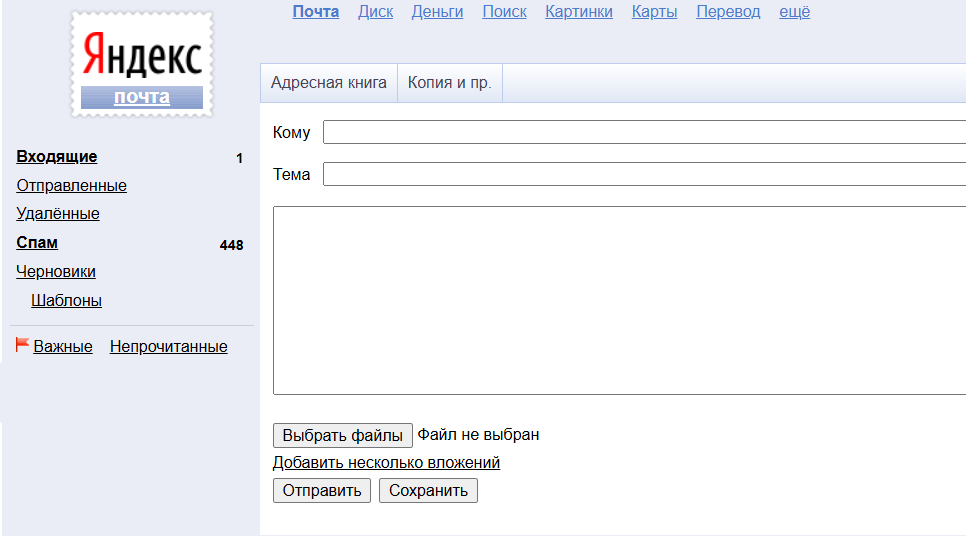Click inside the message body text area
This screenshot has height=536, width=966.
(620, 300)
